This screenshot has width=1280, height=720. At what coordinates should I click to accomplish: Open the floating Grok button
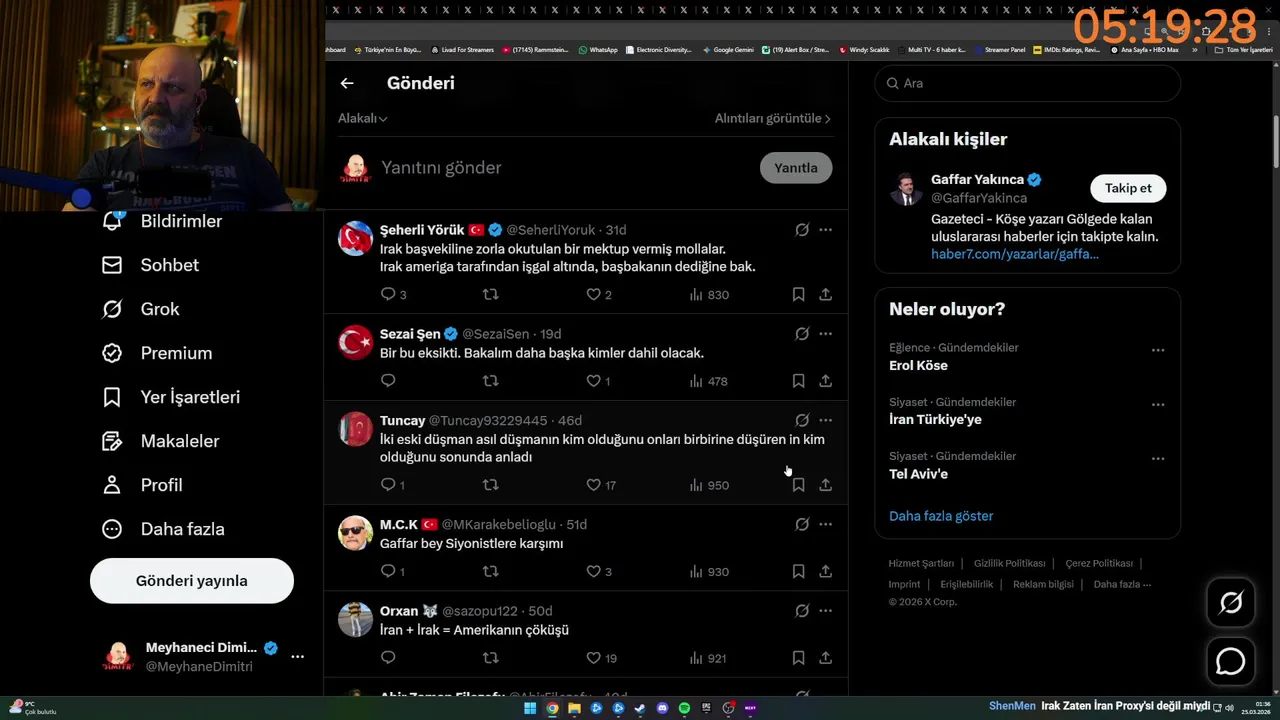click(1230, 603)
